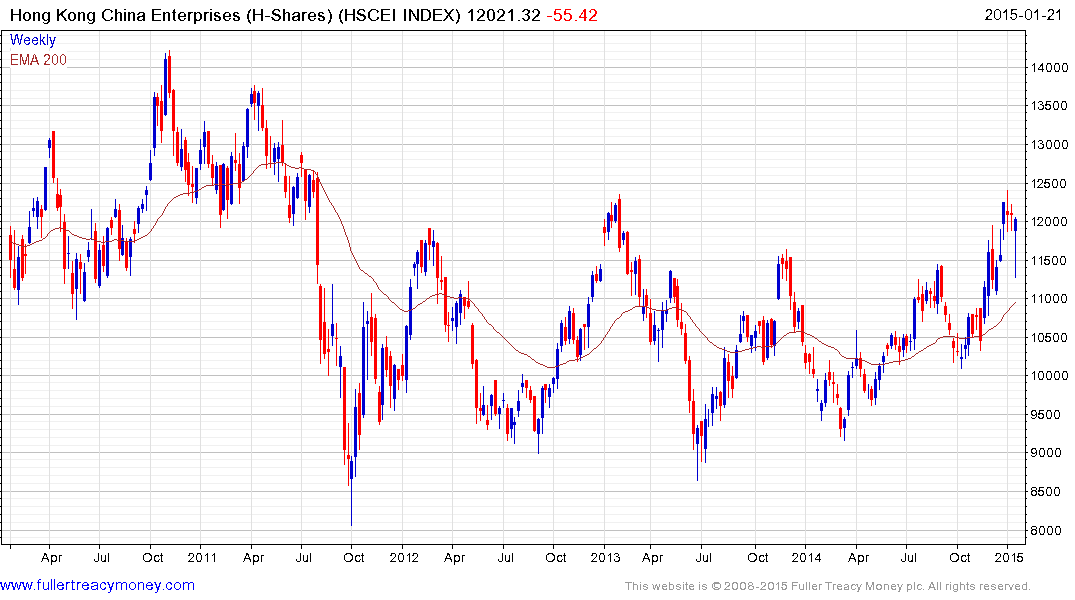Click the 11500 price axis label
This screenshot has height=600, width=1075.
tap(1050, 261)
